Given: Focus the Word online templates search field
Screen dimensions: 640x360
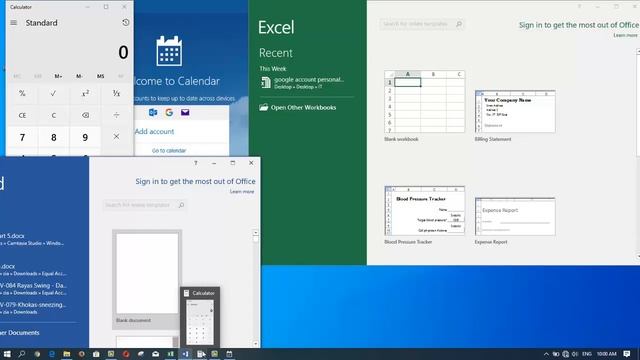Looking at the screenshot, I should point(140,205).
